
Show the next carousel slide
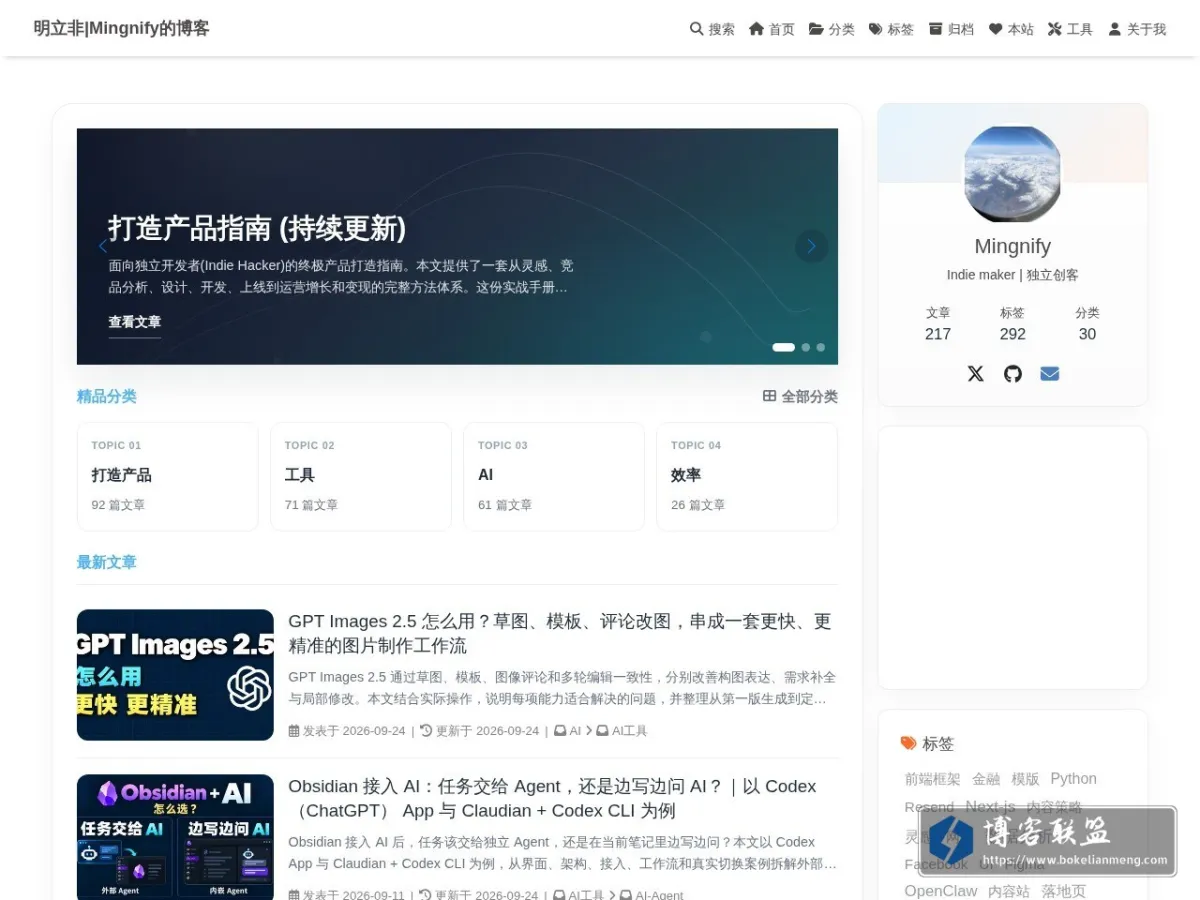(x=811, y=246)
